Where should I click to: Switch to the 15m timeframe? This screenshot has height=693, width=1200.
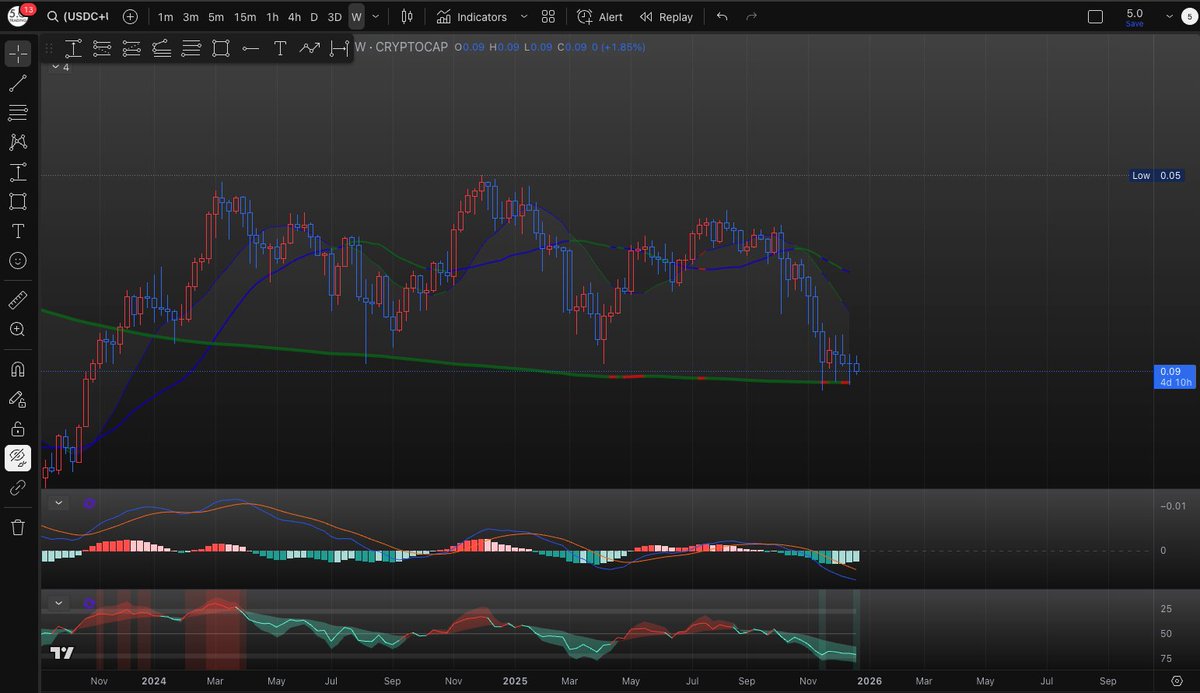(244, 17)
